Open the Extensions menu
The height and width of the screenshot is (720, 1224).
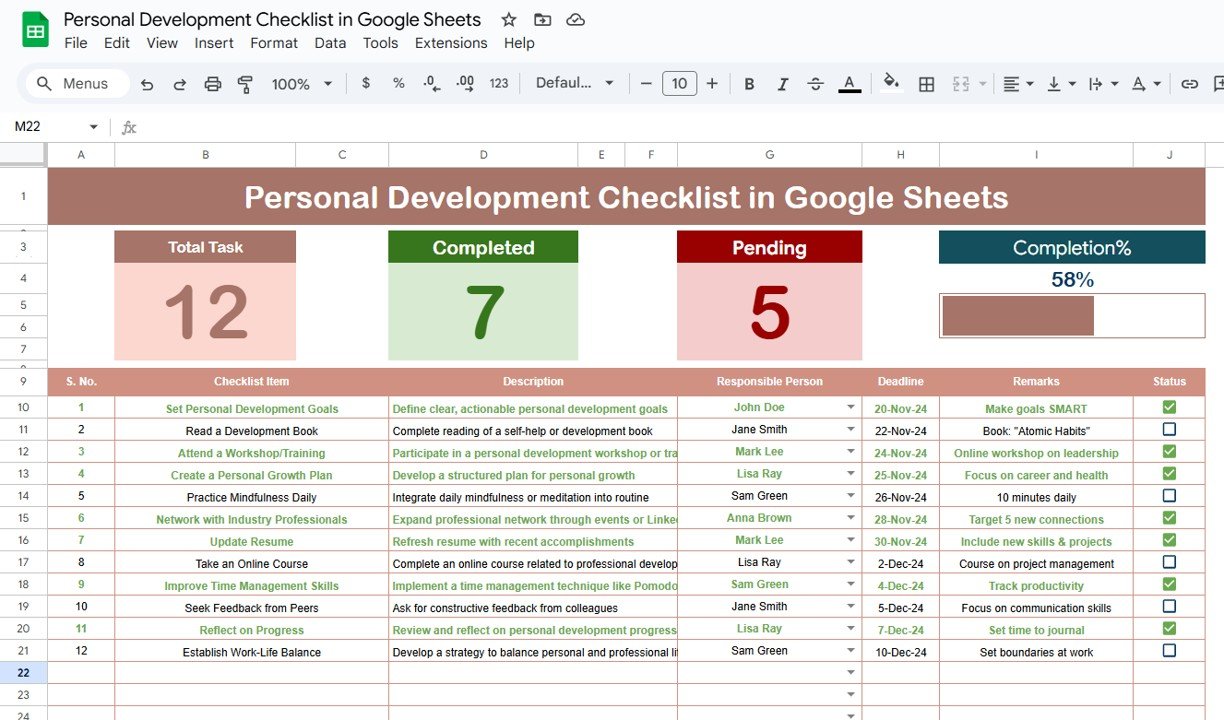coord(451,43)
